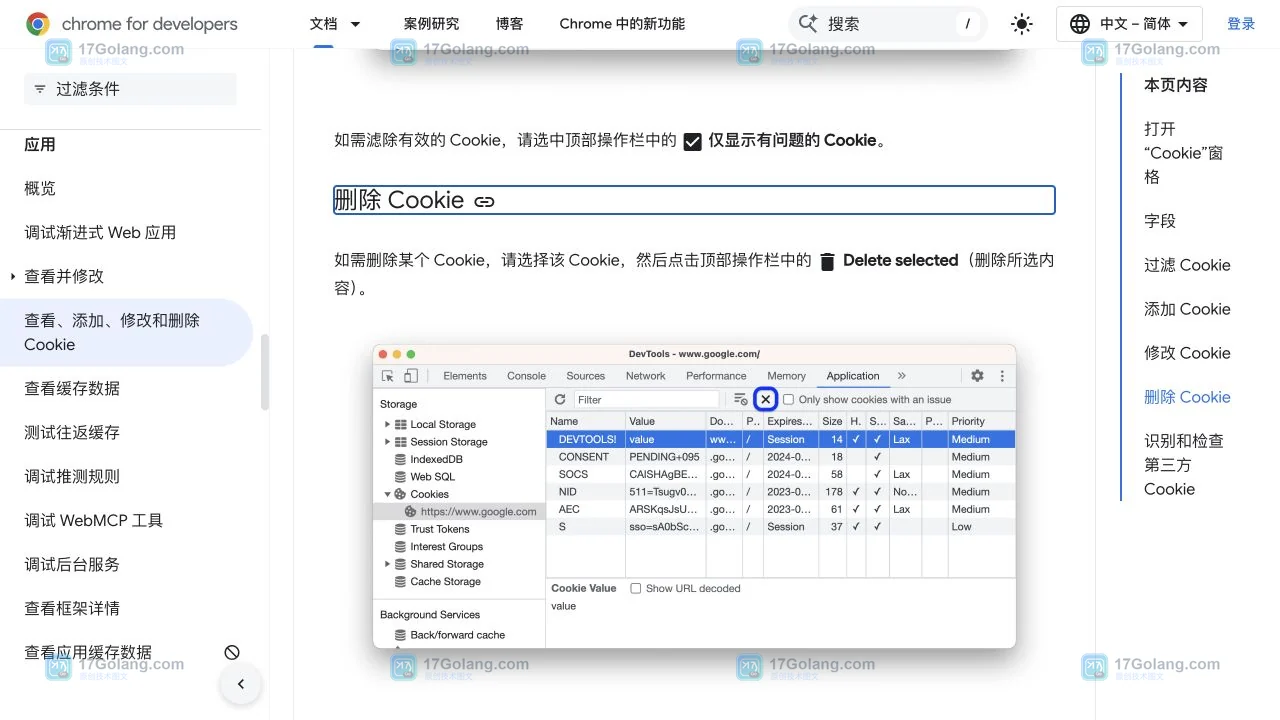The height and width of the screenshot is (720, 1280).
Task: Switch to Console tab in DevTools
Action: click(526, 376)
